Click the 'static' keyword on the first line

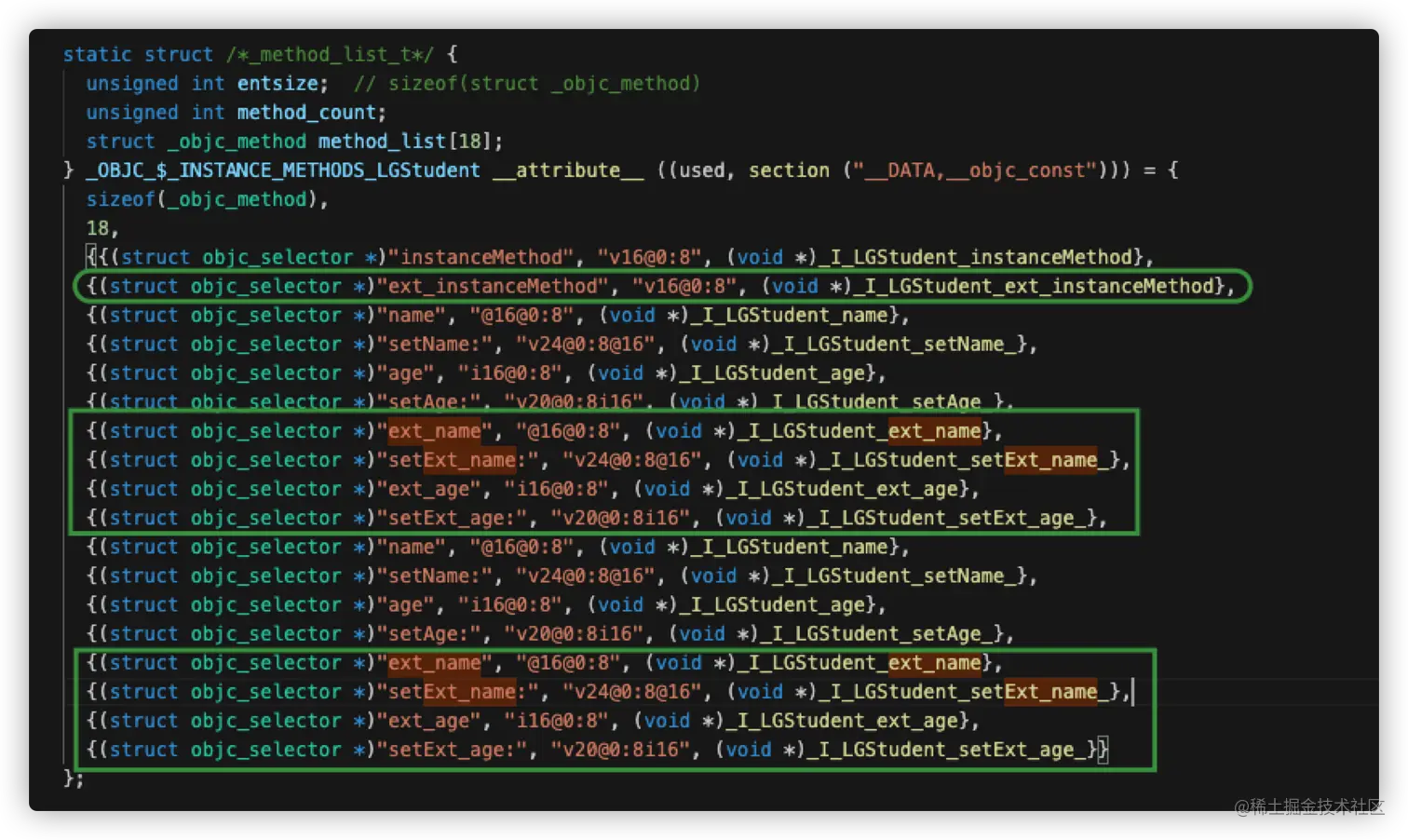tap(97, 55)
